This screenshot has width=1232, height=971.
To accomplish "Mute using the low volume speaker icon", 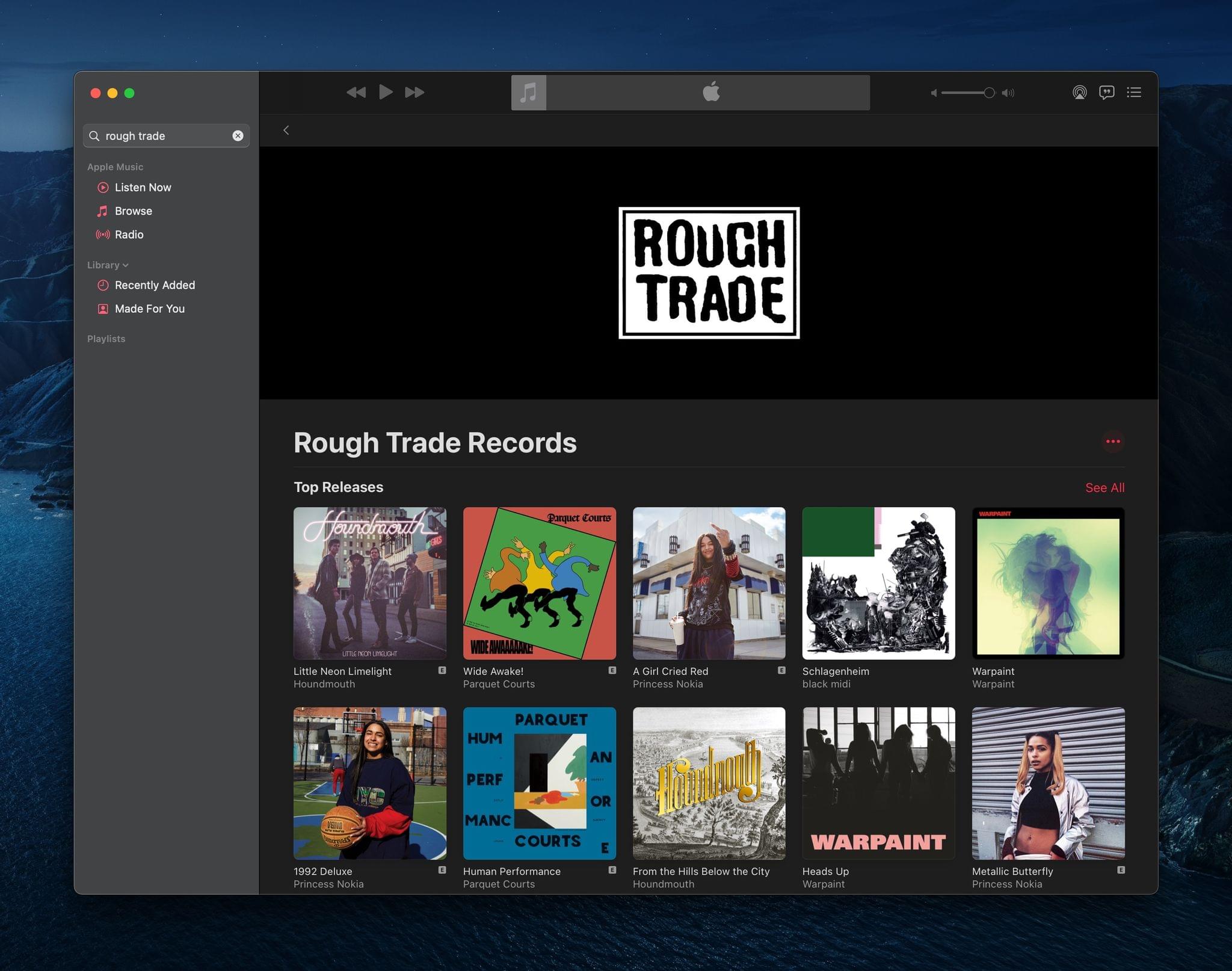I will (x=934, y=93).
